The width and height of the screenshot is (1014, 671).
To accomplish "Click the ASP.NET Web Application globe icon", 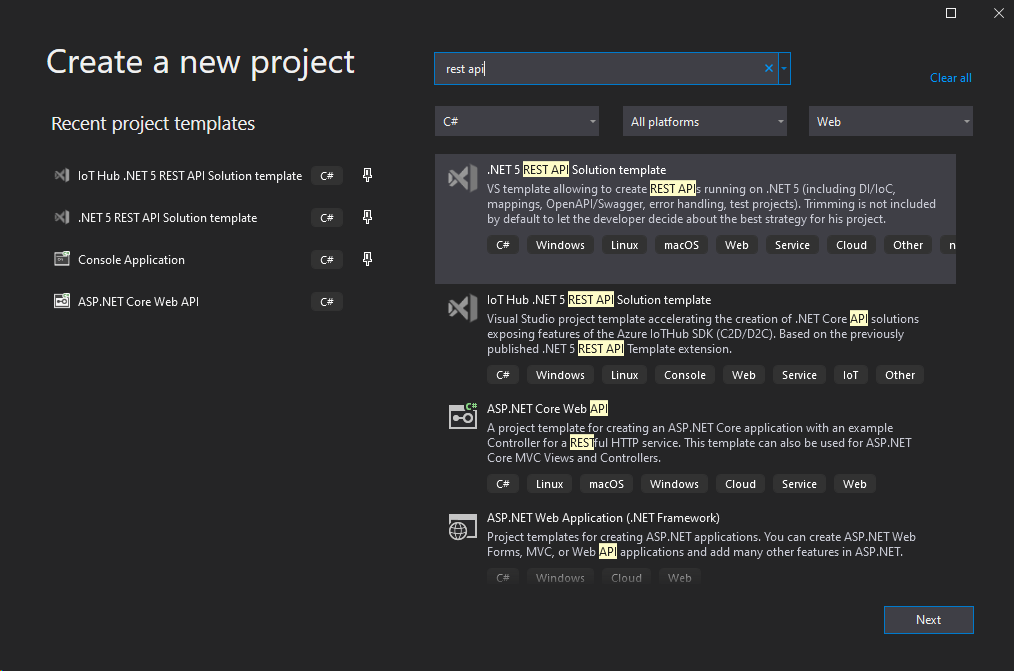I will pos(462,527).
